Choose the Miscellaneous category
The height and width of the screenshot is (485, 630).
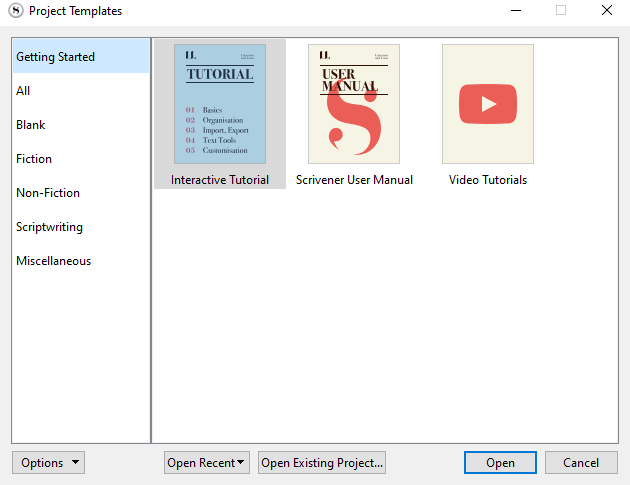coord(81,261)
